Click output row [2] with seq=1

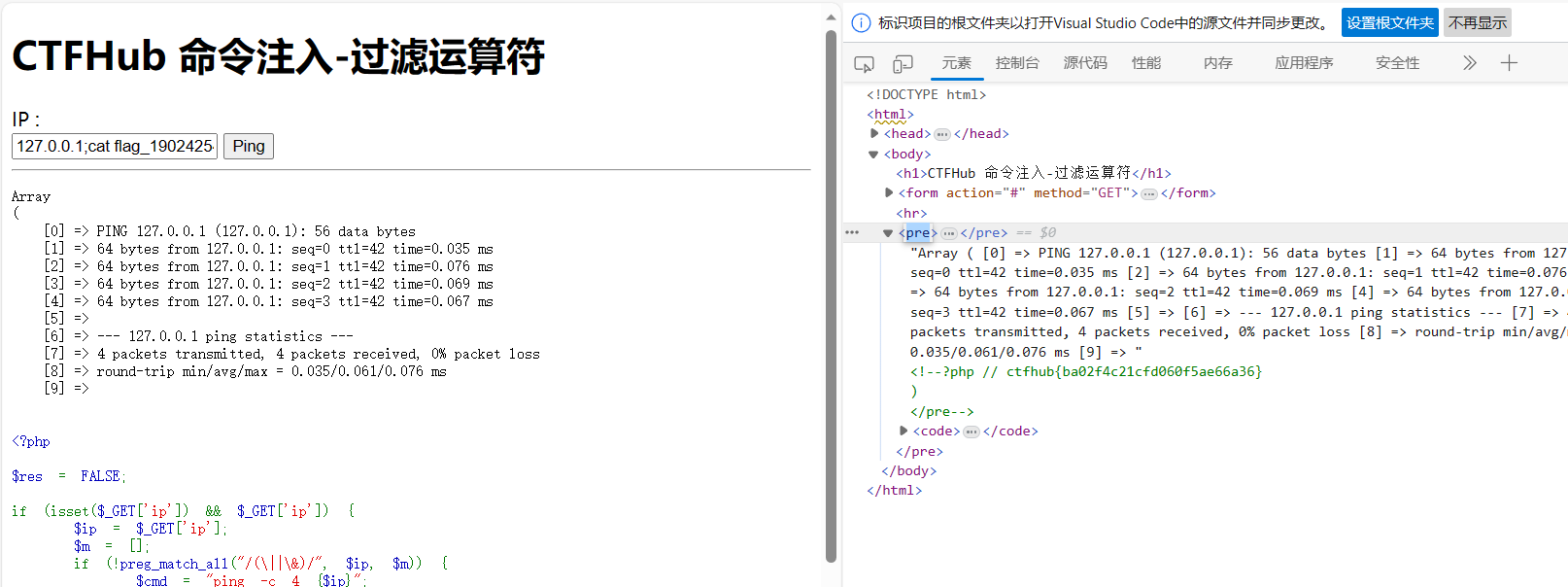pyautogui.click(x=268, y=266)
